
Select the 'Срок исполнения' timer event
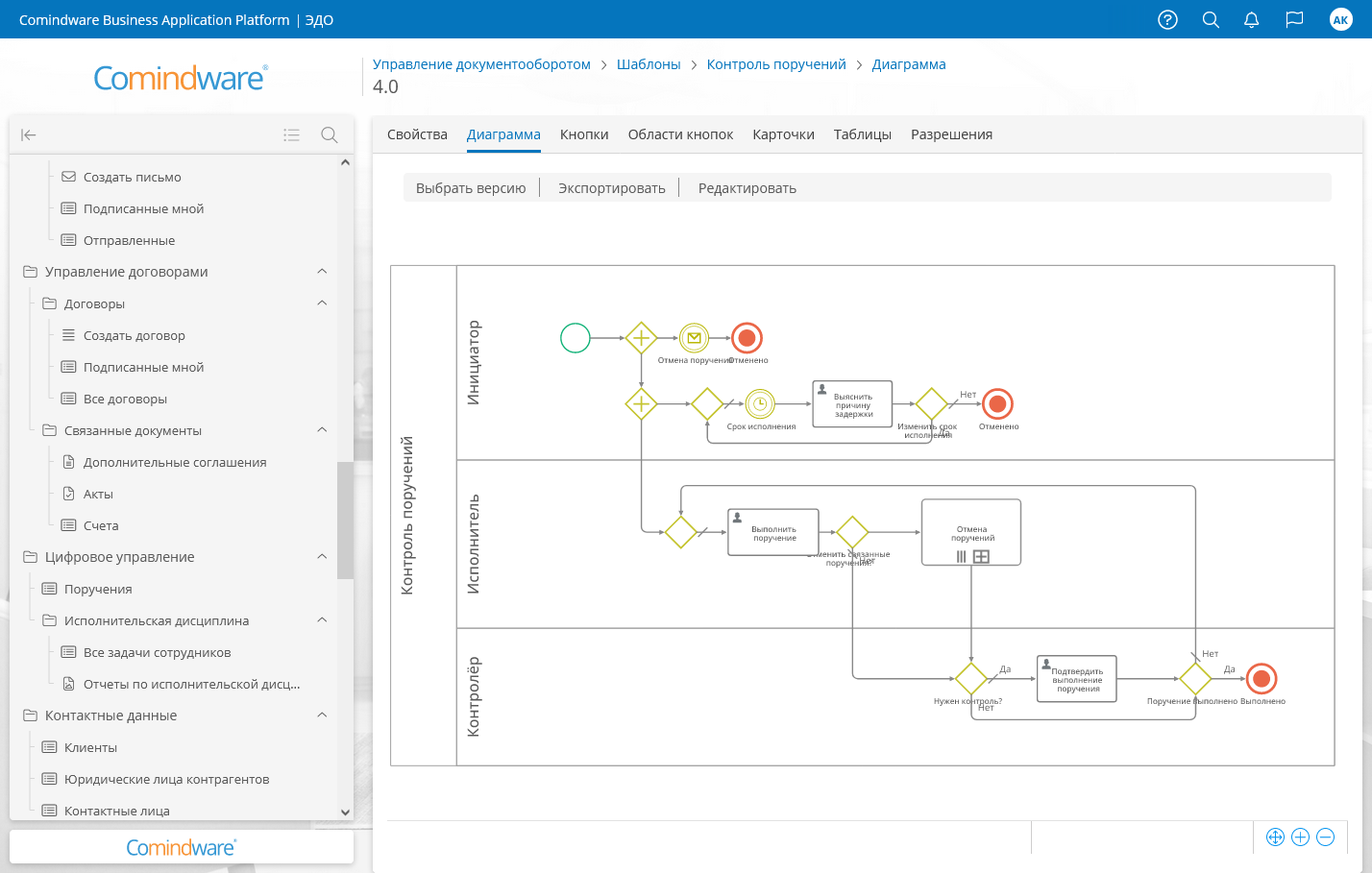click(760, 404)
